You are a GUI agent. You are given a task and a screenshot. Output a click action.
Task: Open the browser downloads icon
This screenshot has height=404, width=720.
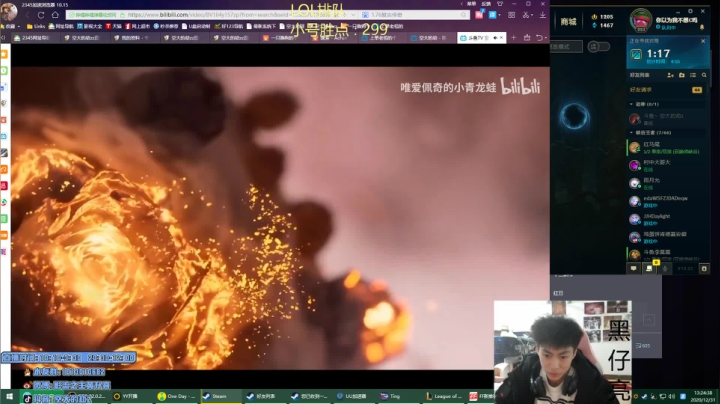click(x=542, y=15)
